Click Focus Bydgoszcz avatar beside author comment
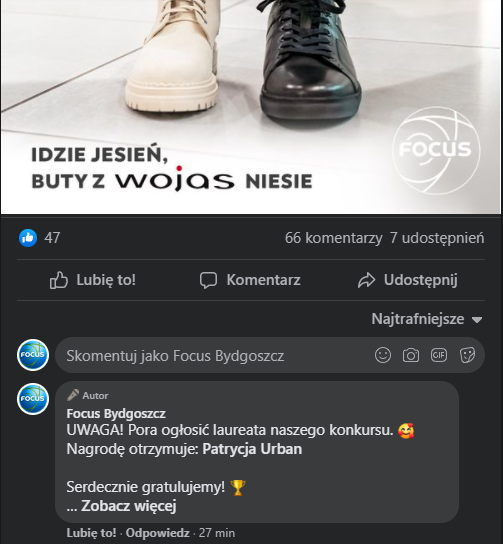503x544 pixels. click(33, 399)
